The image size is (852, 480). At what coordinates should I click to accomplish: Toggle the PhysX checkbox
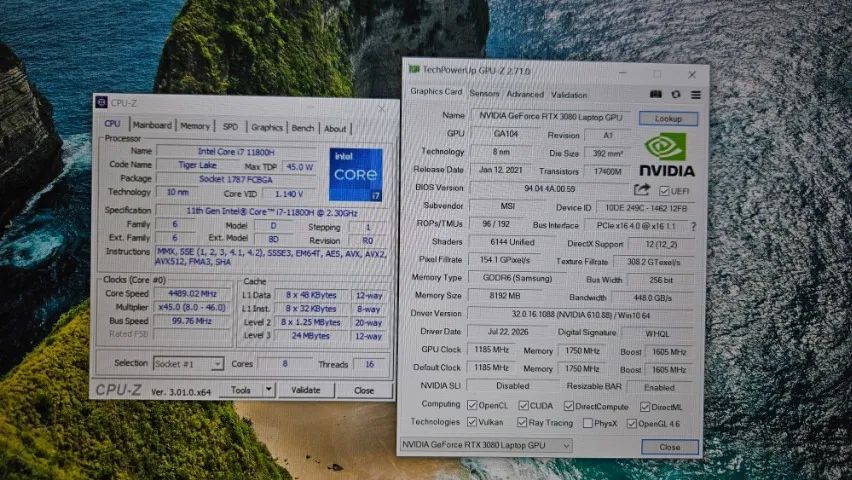pos(587,423)
